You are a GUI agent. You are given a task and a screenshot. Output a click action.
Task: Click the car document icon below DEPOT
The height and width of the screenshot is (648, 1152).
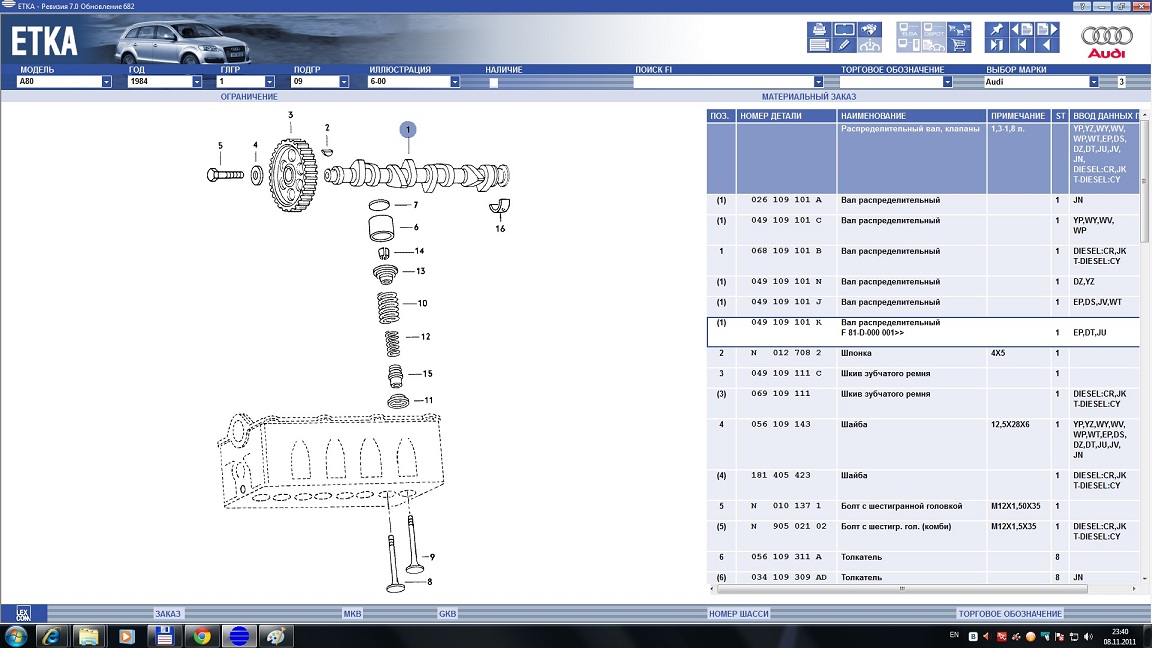pyautogui.click(x=934, y=45)
